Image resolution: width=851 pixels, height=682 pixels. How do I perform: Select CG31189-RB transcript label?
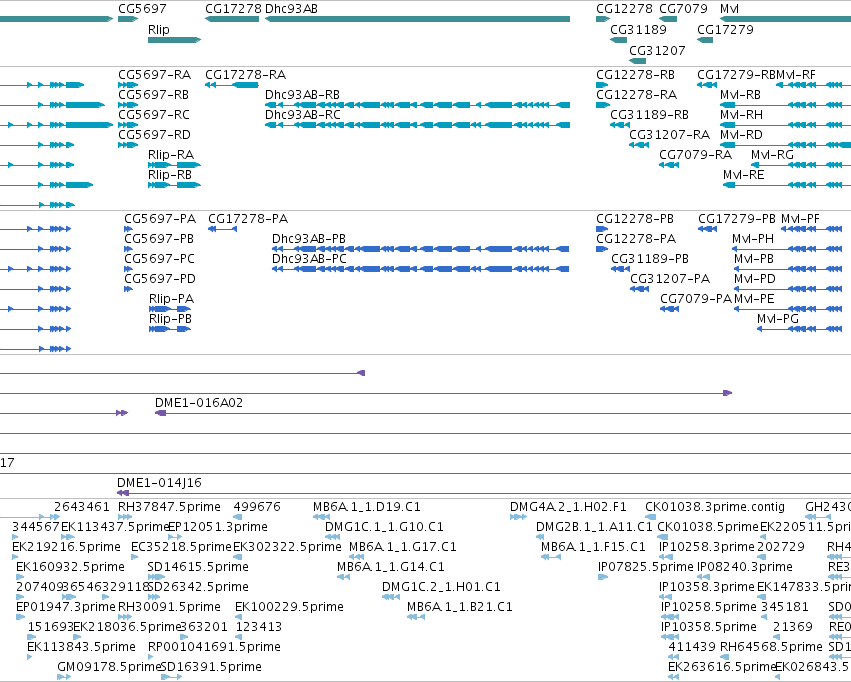pyautogui.click(x=650, y=114)
